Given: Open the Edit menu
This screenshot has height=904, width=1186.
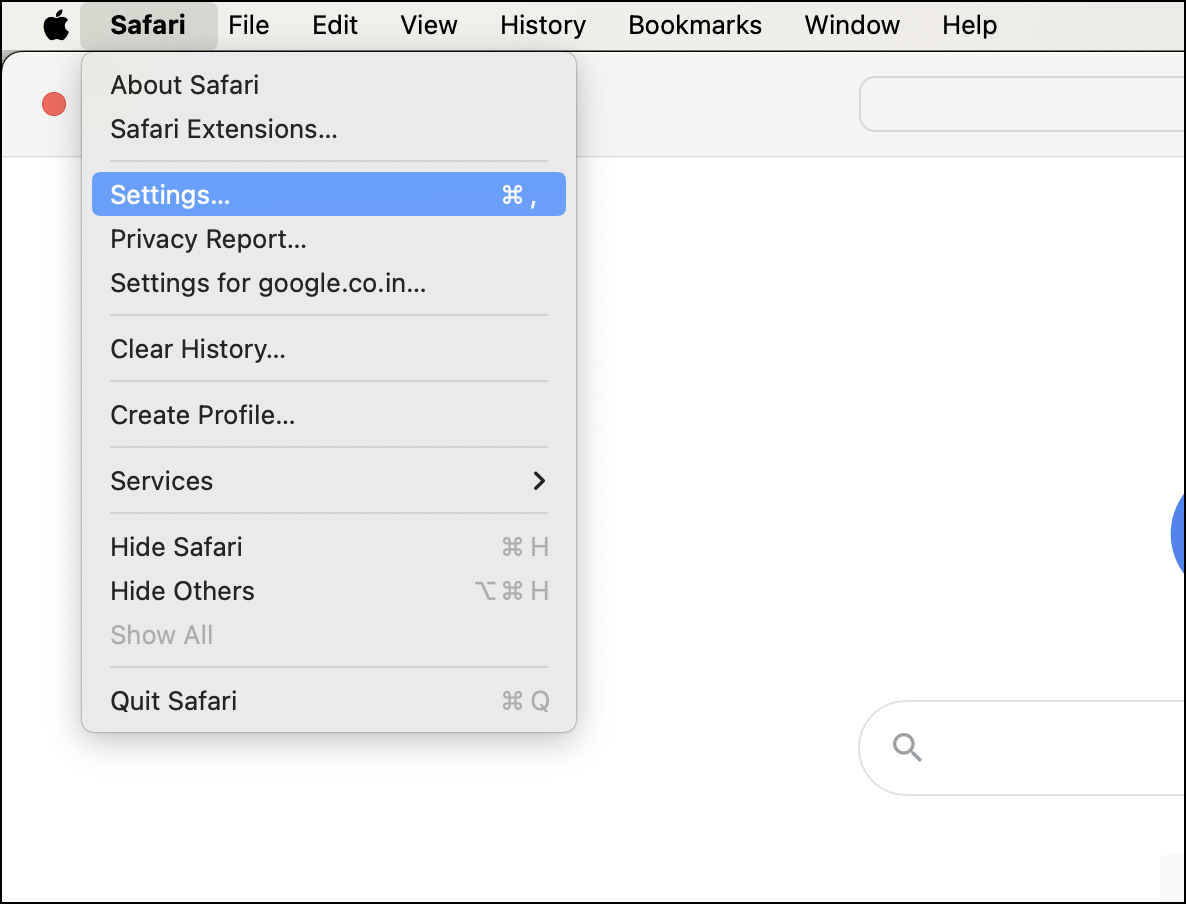Looking at the screenshot, I should [334, 25].
